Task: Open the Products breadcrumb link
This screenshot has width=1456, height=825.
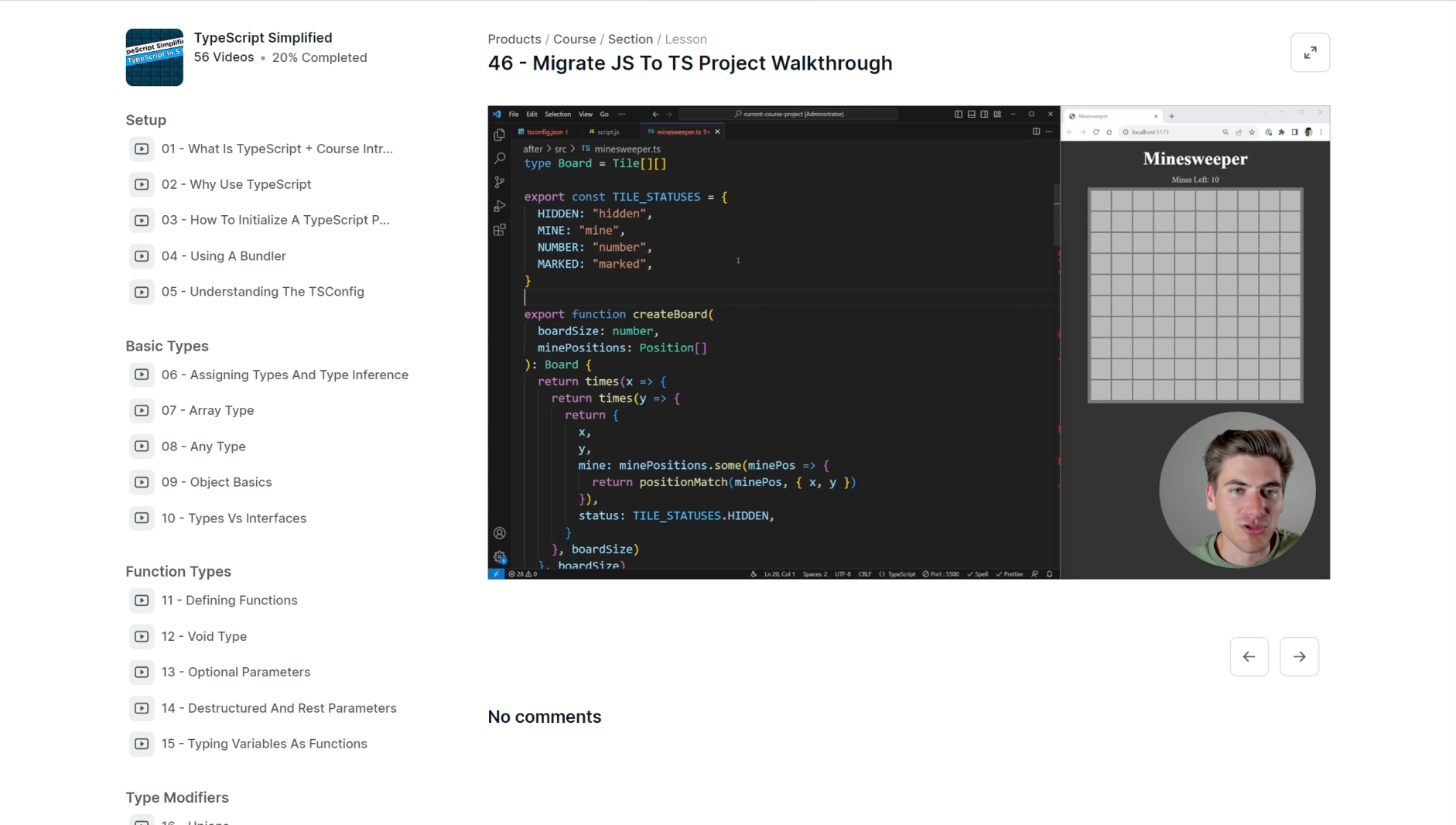Action: coord(514,39)
